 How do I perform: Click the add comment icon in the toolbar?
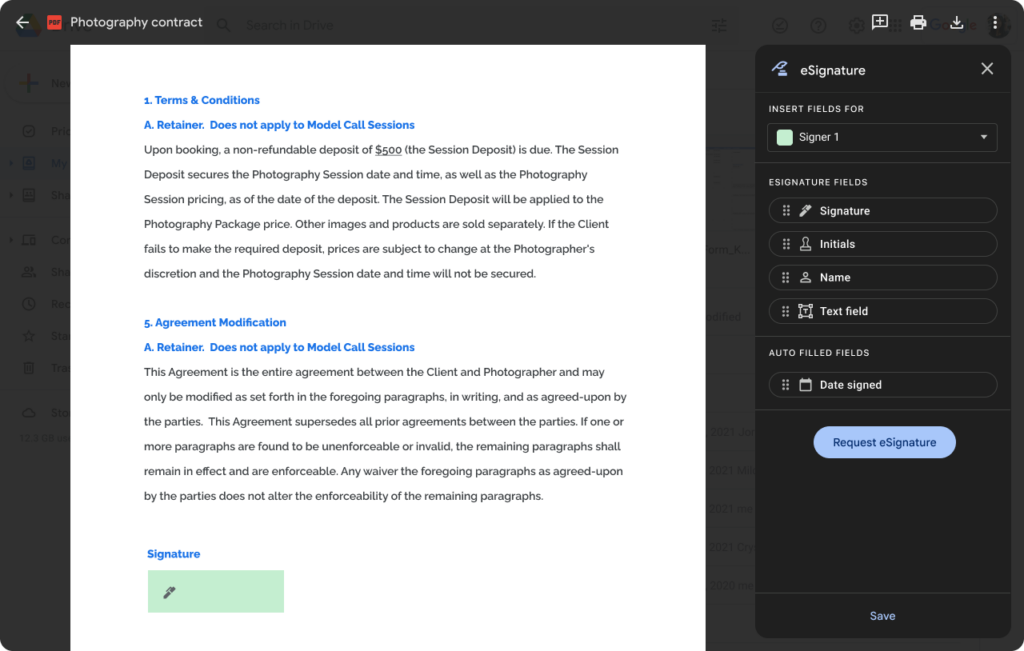coord(880,22)
